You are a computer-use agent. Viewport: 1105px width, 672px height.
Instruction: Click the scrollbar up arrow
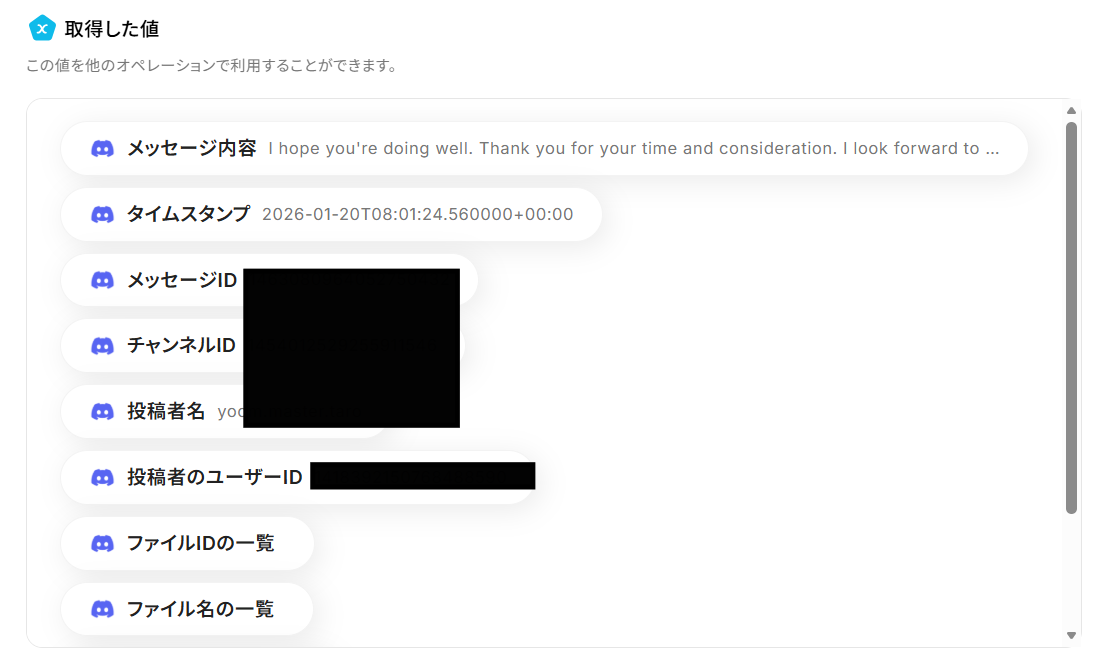[x=1071, y=111]
